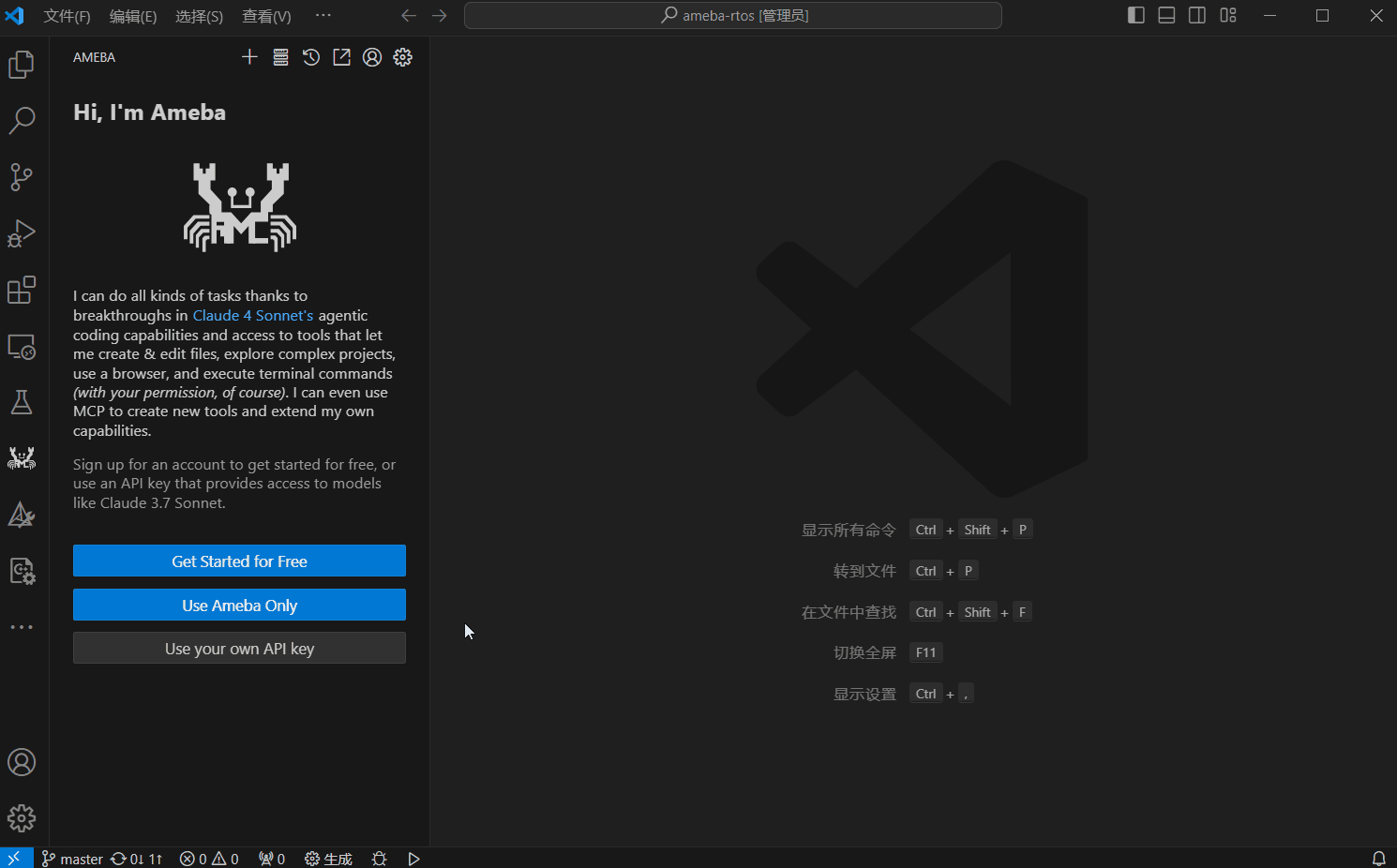Click the ameba-rtos command center search box
Screen dimensions: 1397x868
[x=732, y=16]
